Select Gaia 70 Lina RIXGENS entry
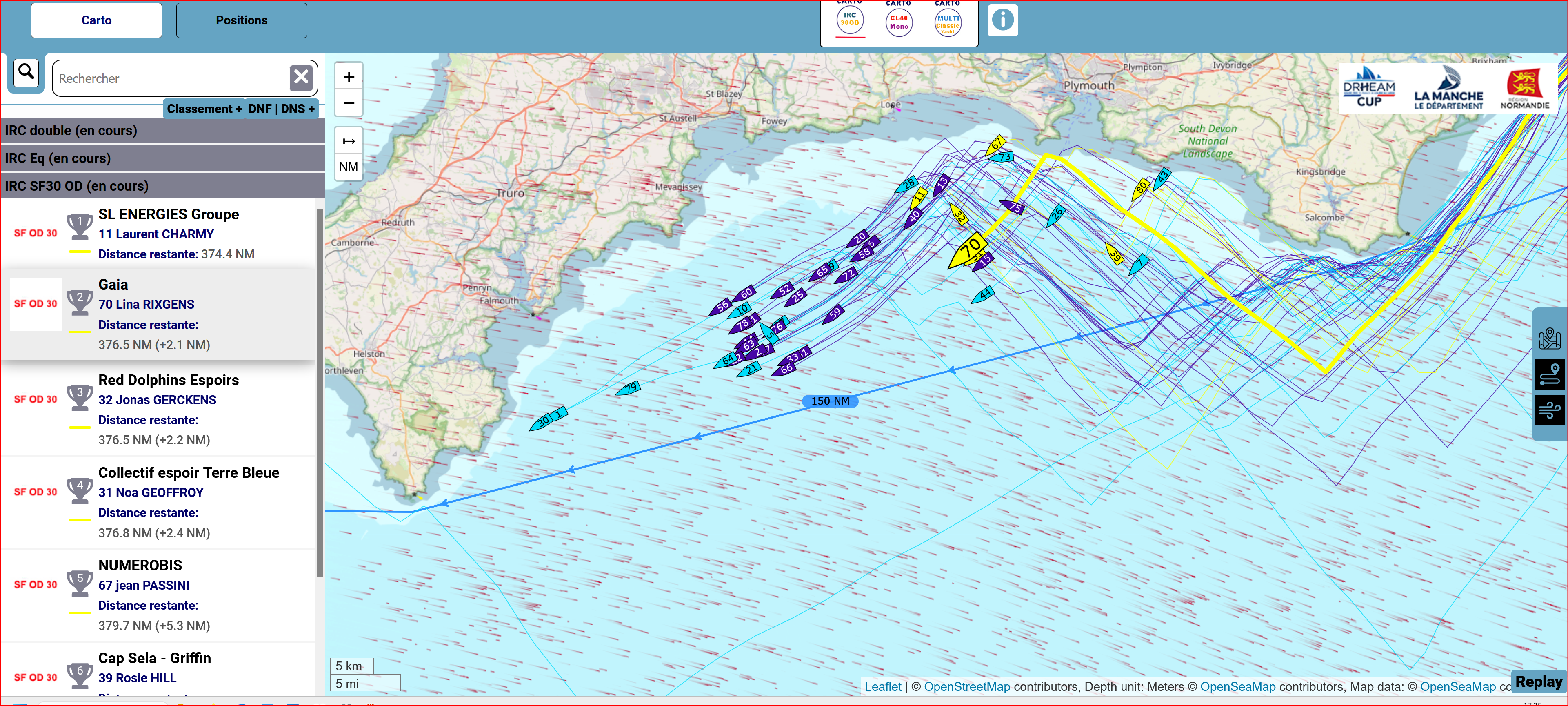Viewport: 1568px width, 706px height. [158, 314]
